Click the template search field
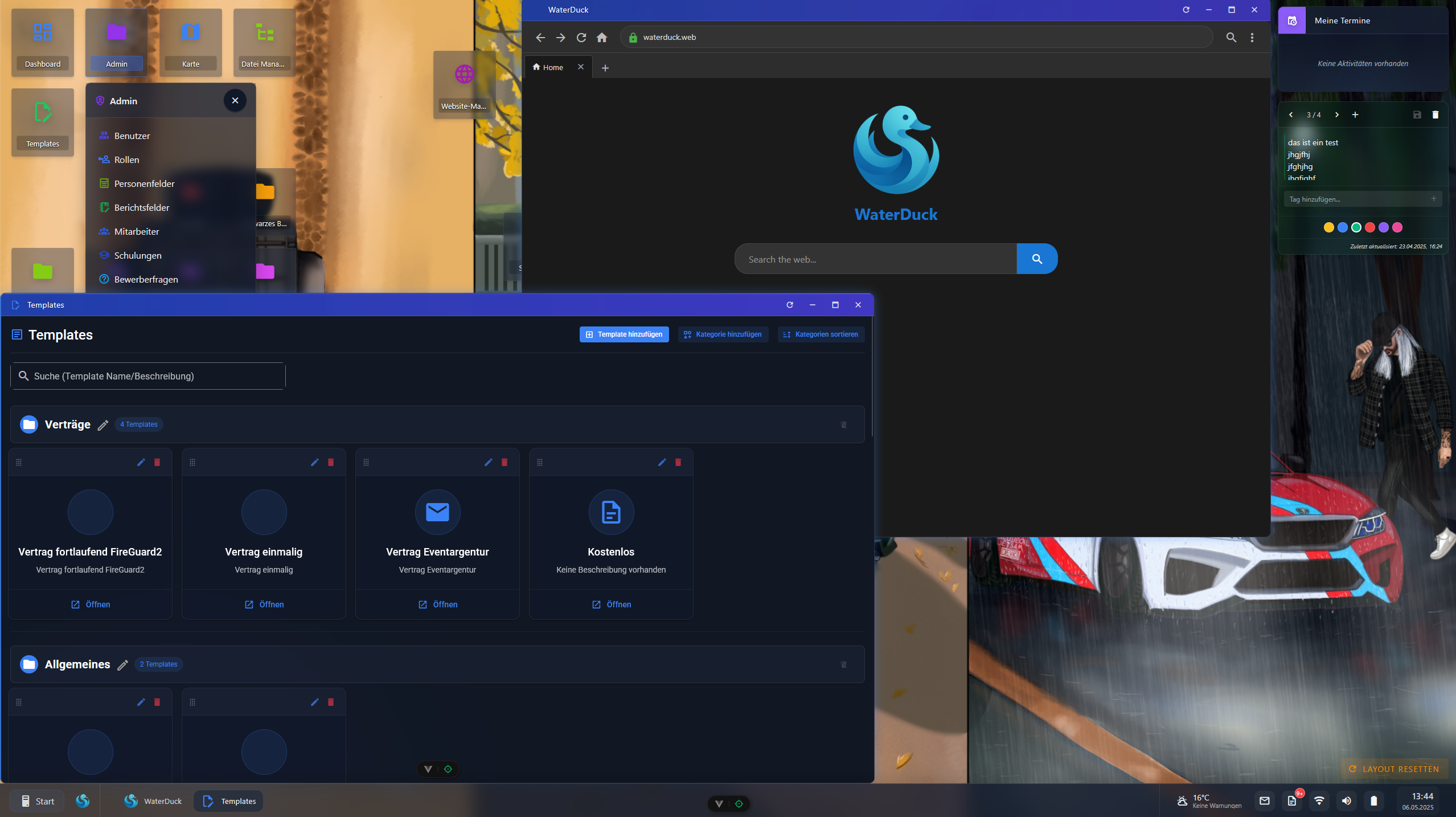This screenshot has width=1456, height=817. click(148, 376)
